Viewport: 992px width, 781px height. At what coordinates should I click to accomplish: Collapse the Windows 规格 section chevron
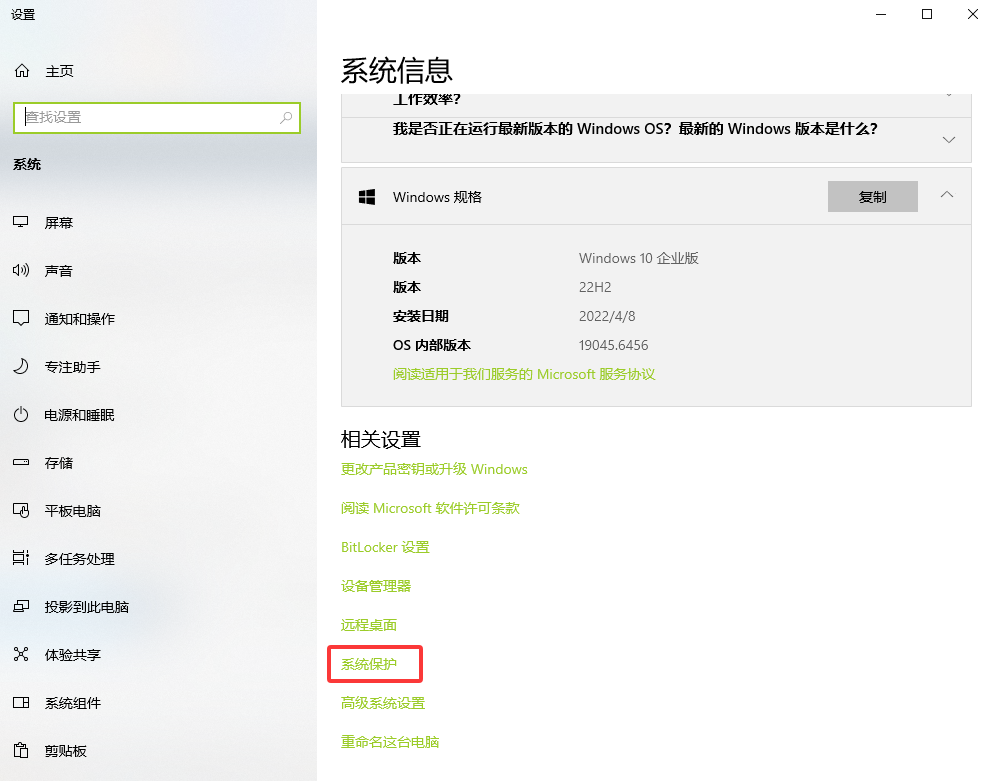pyautogui.click(x=946, y=195)
